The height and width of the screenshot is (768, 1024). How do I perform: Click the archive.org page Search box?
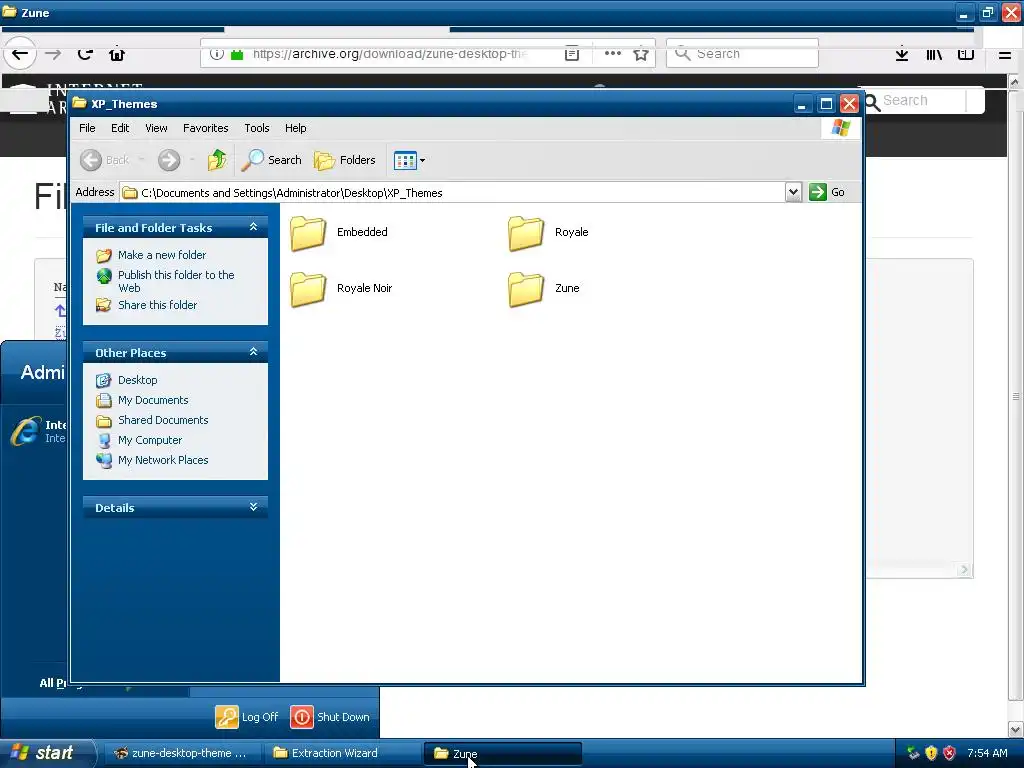(x=923, y=101)
